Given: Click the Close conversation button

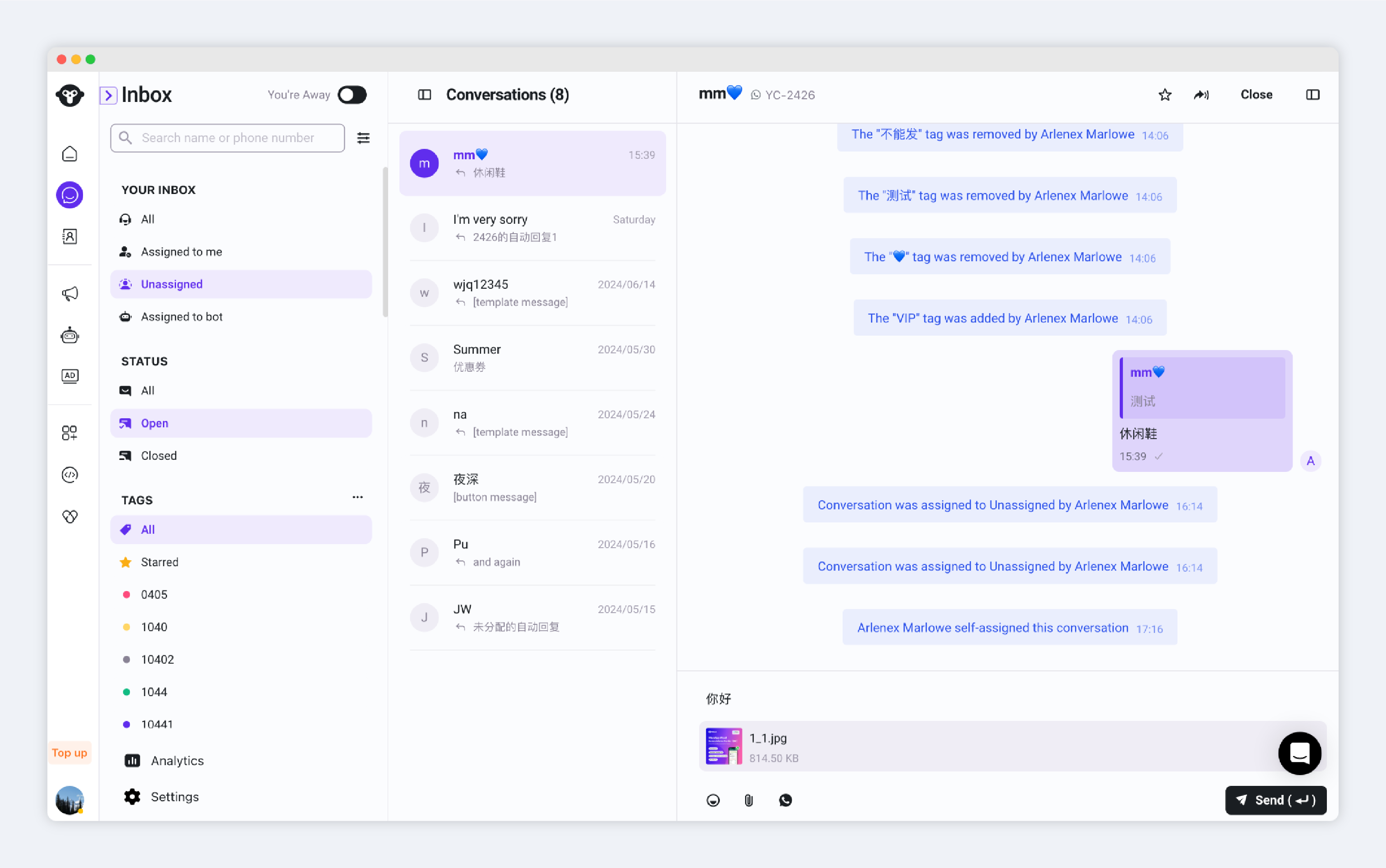Looking at the screenshot, I should pos(1256,95).
